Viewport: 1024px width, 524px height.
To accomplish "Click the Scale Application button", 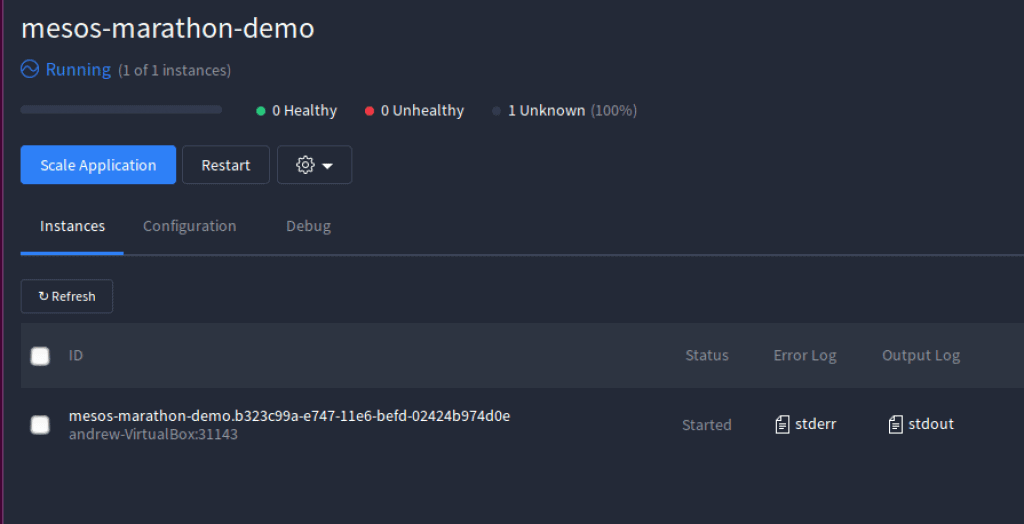I will coord(98,165).
